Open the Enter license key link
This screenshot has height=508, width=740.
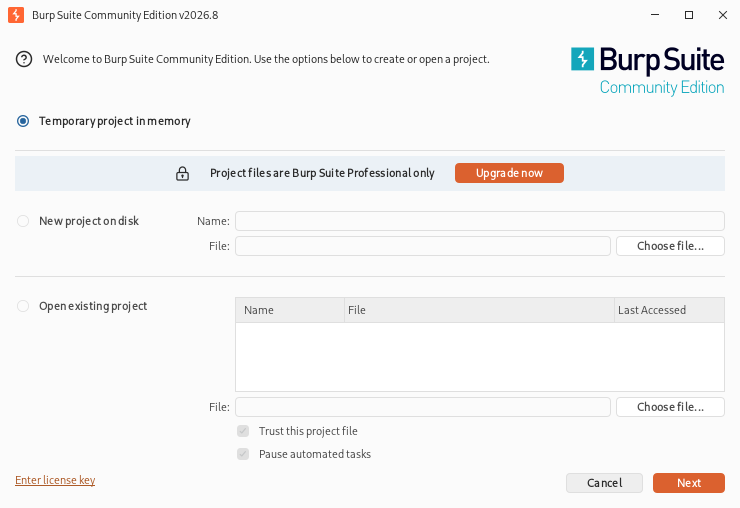click(x=55, y=480)
